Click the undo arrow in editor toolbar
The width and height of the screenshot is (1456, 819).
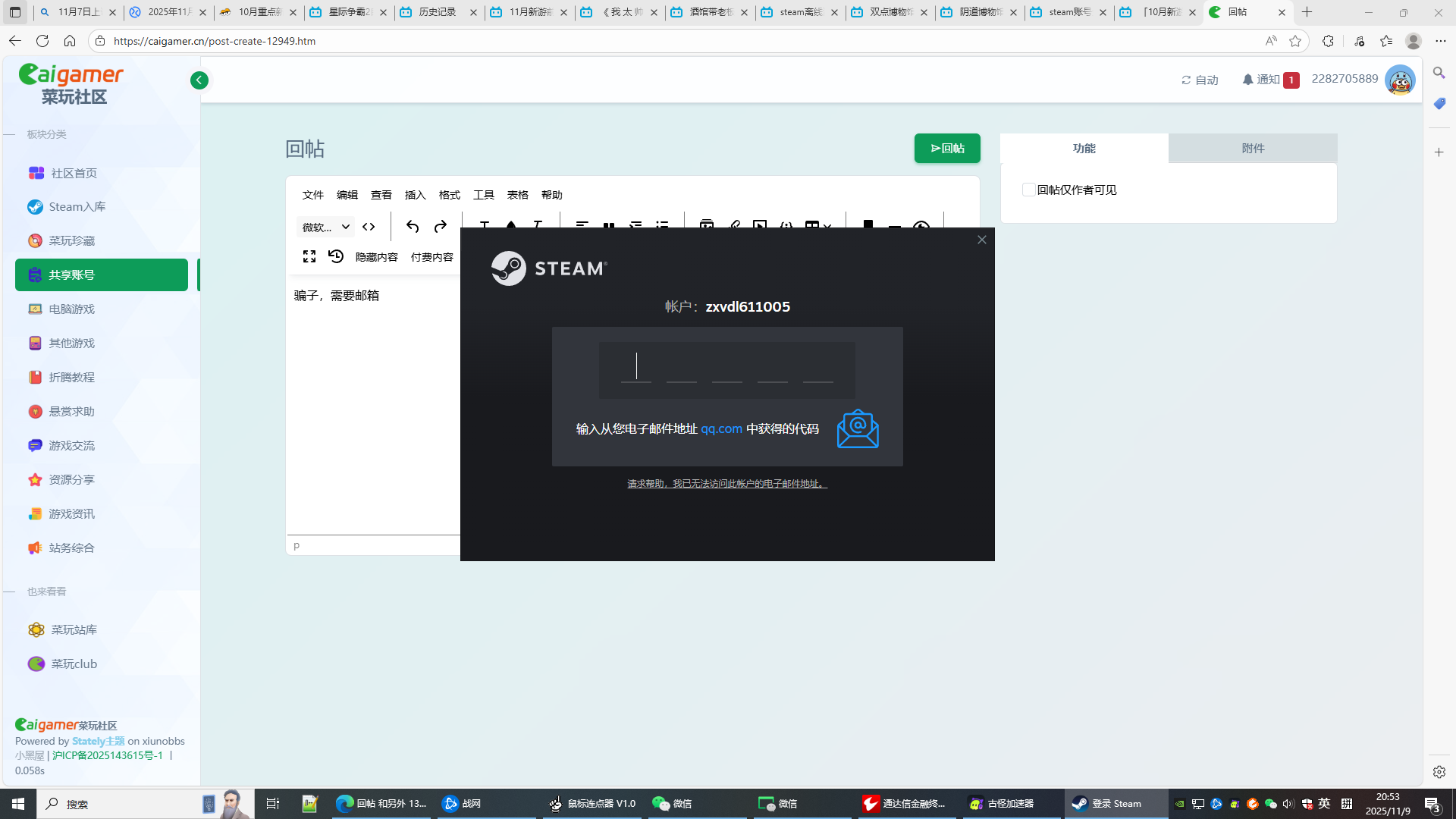(413, 227)
